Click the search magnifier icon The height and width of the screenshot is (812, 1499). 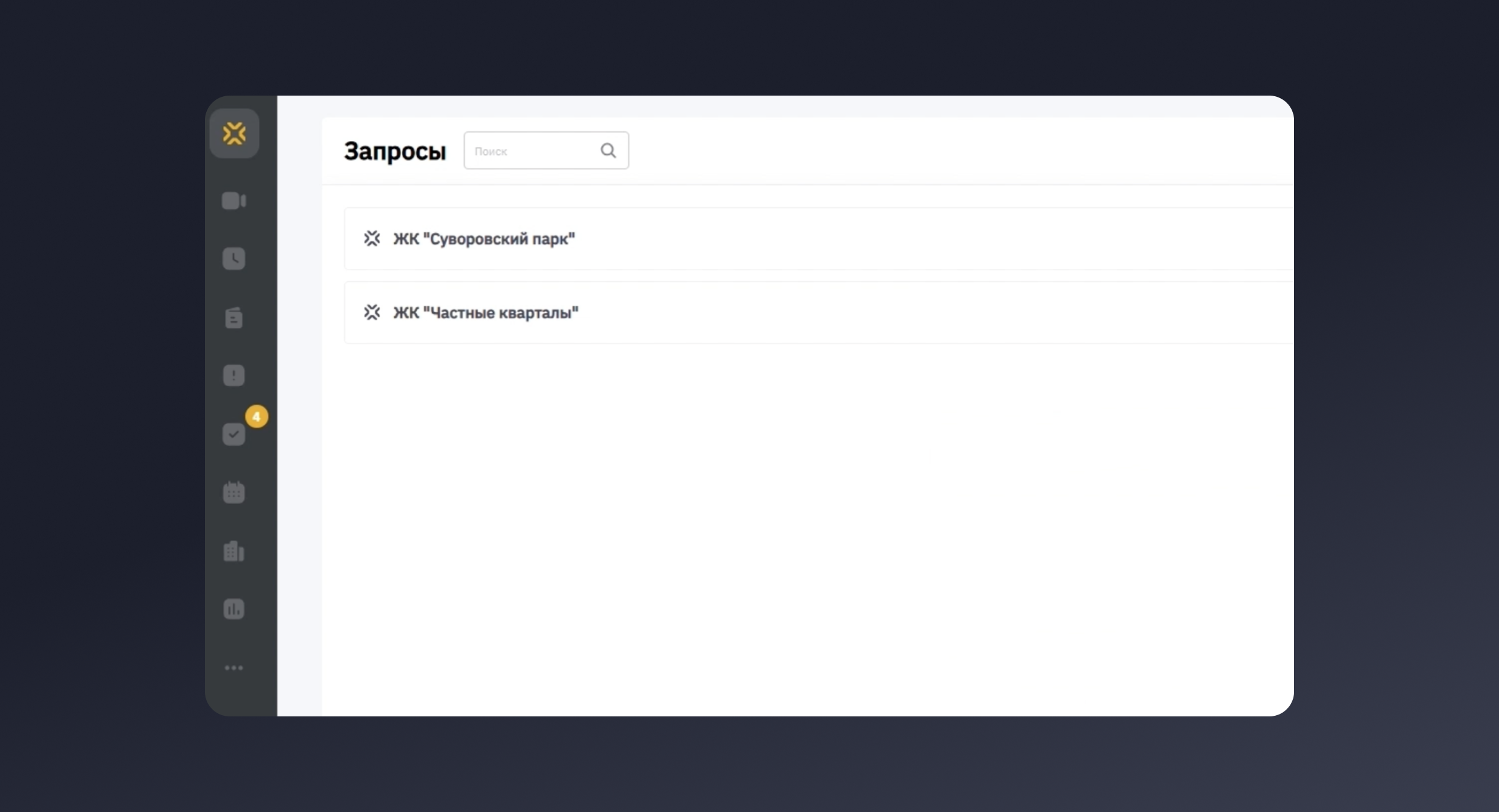608,150
